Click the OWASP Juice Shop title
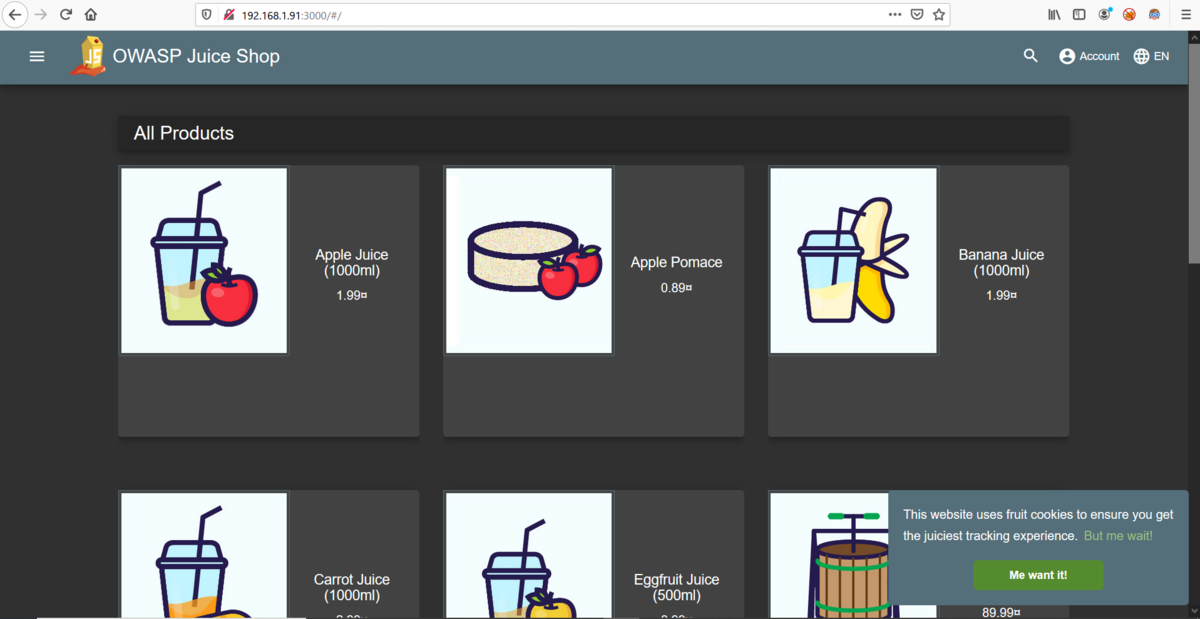This screenshot has height=619, width=1200. tap(196, 56)
